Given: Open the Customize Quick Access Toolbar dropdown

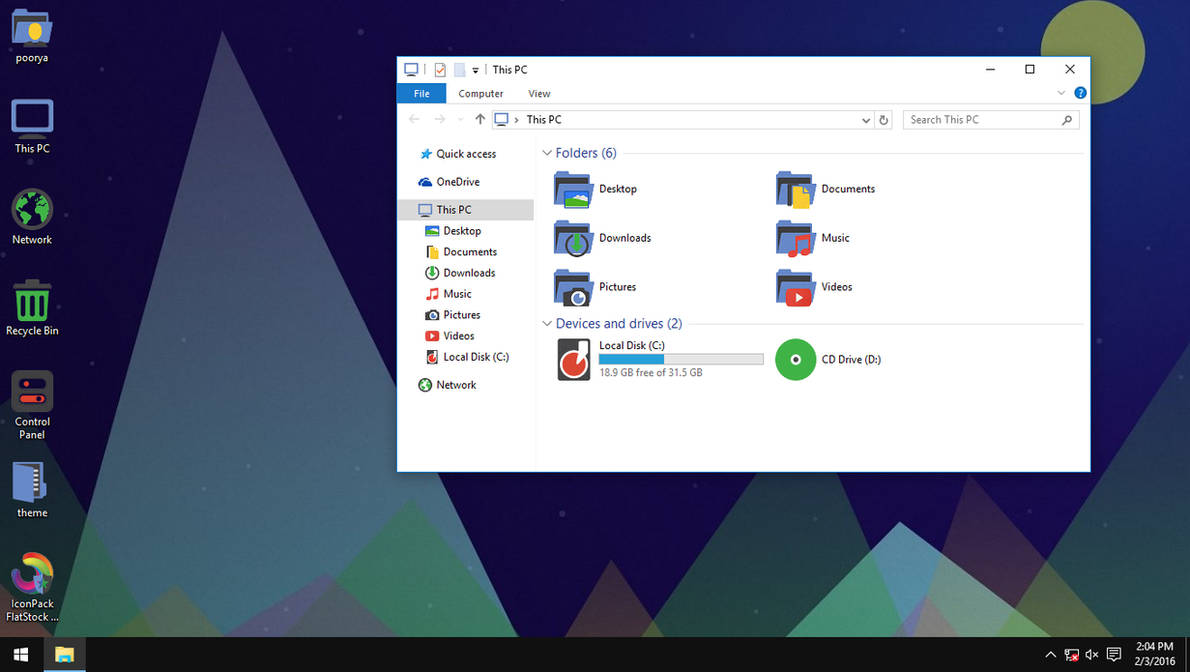Looking at the screenshot, I should pyautogui.click(x=475, y=71).
